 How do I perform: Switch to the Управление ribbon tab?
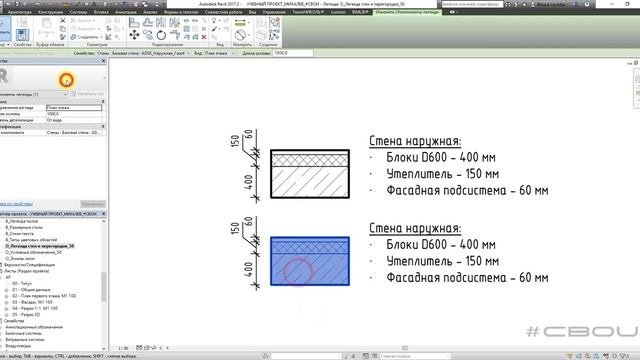pos(274,12)
